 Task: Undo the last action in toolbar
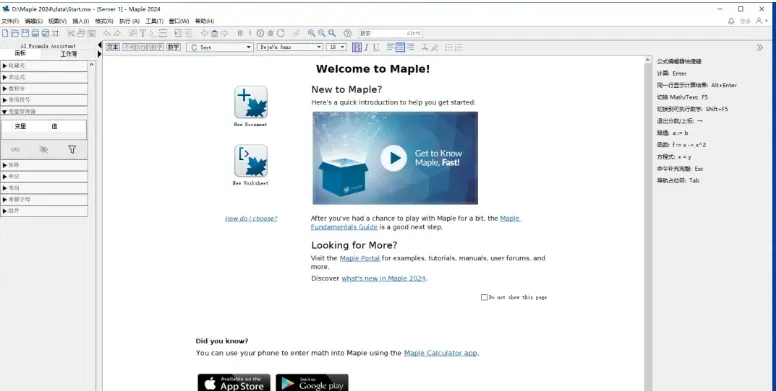coord(107,33)
